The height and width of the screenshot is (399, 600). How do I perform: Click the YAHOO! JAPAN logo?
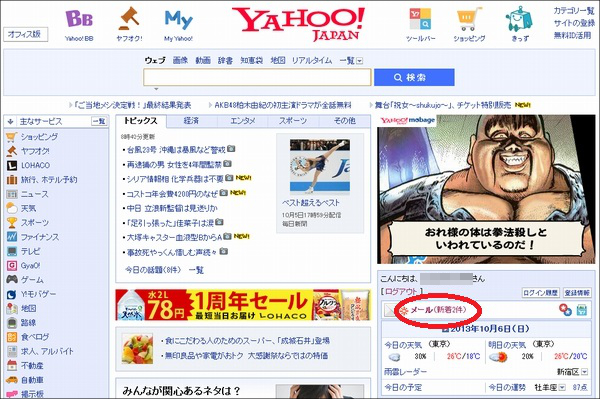[299, 24]
